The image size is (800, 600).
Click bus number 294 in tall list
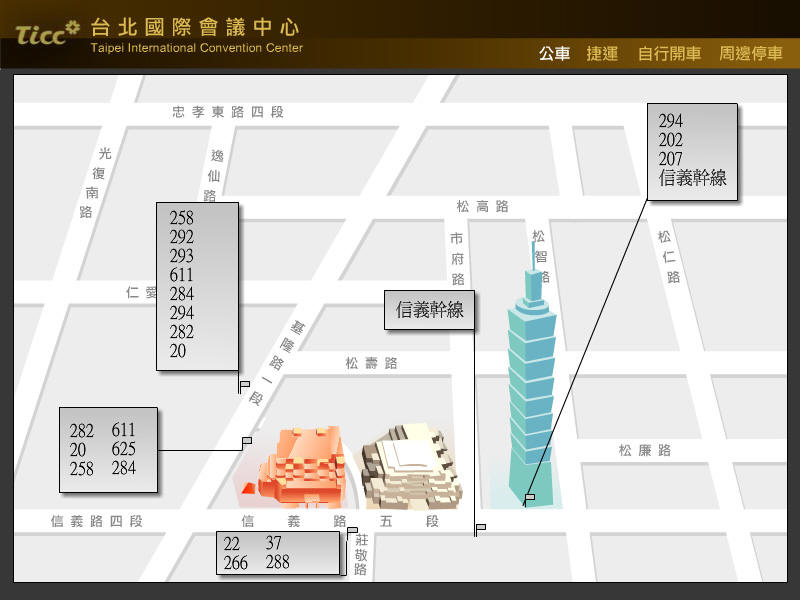point(182,313)
